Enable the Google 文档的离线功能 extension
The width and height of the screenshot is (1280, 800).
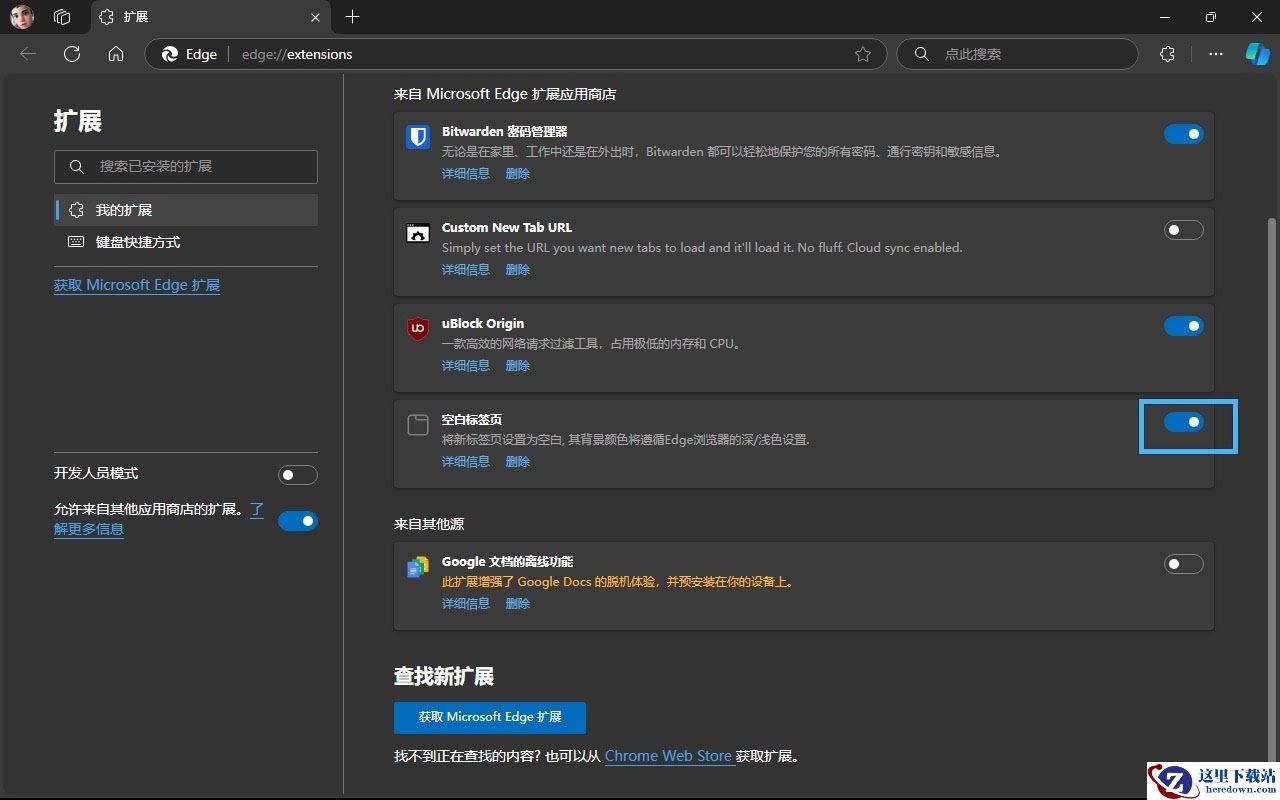(x=1184, y=564)
